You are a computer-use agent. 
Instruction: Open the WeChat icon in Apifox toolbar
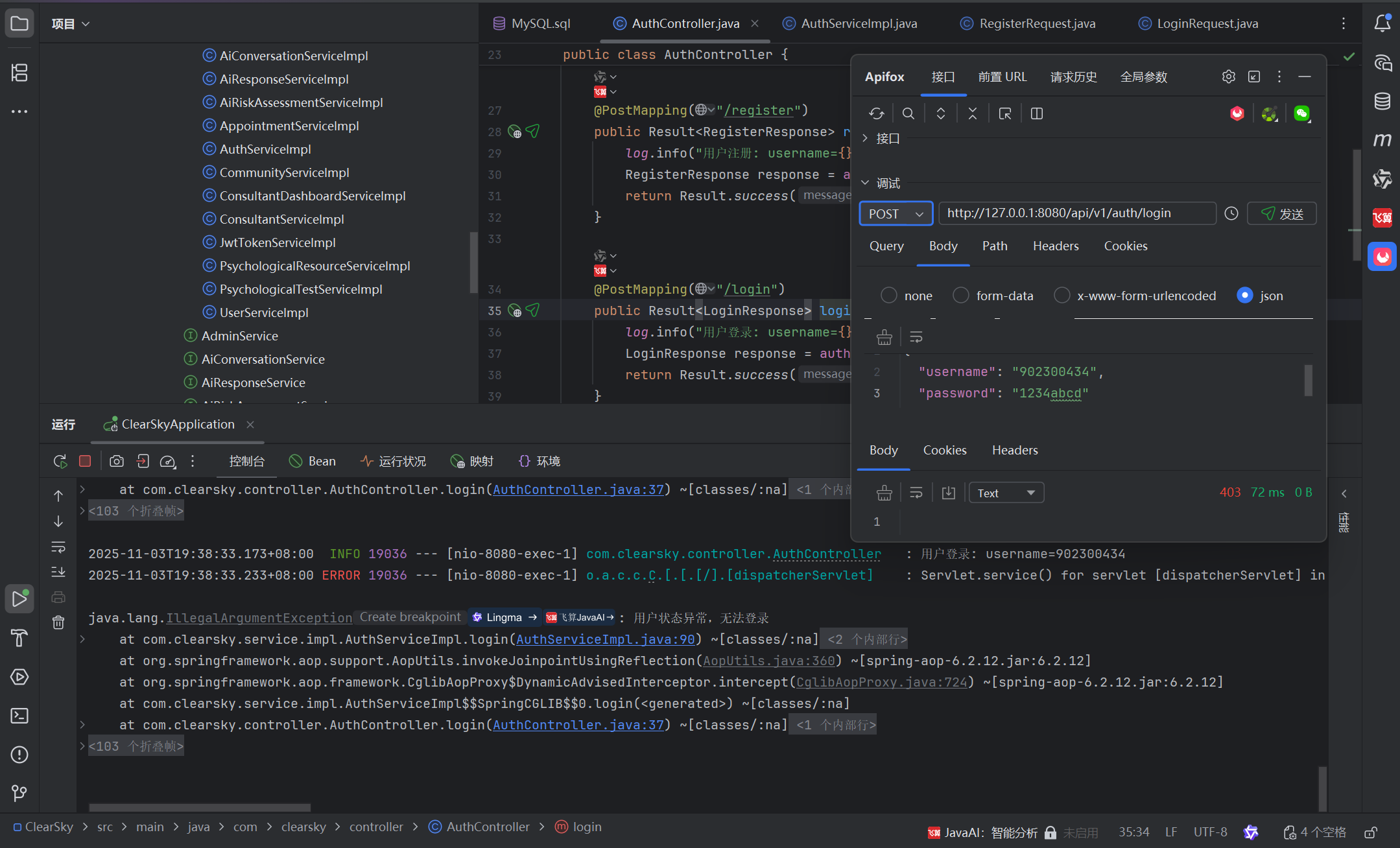[1301, 113]
